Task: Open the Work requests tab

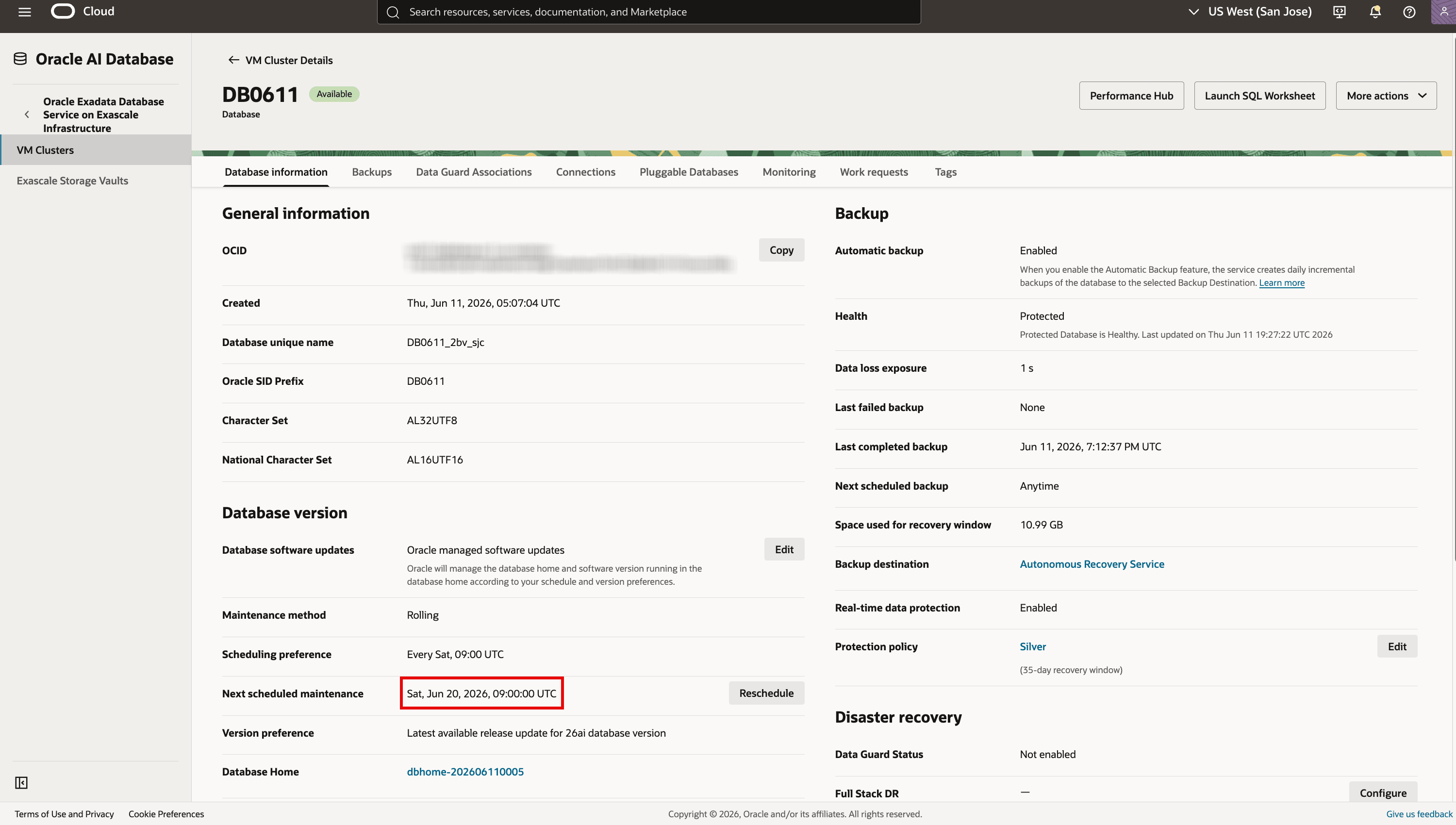Action: [874, 172]
